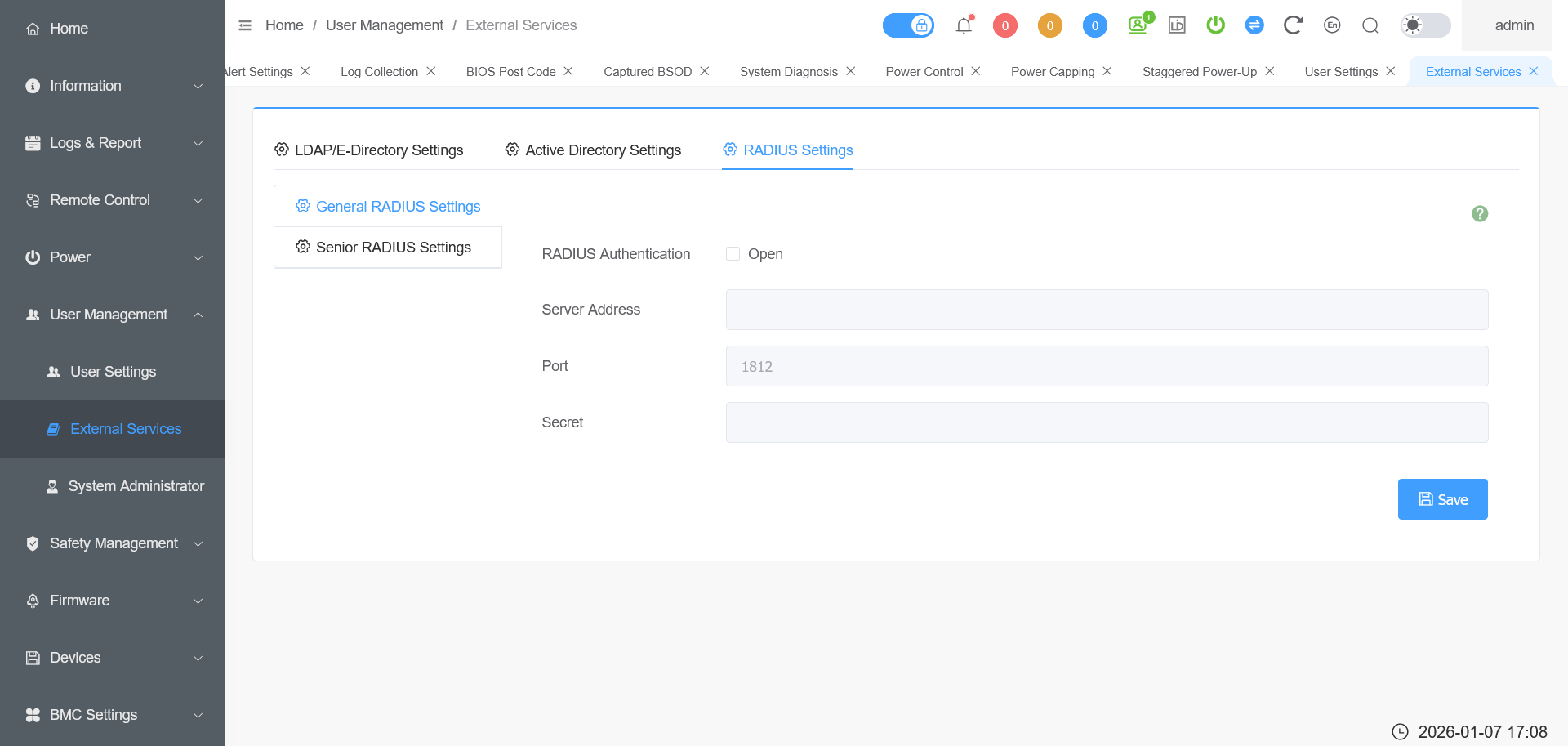Click the refresh icon in header
1568x746 pixels.
(1292, 25)
